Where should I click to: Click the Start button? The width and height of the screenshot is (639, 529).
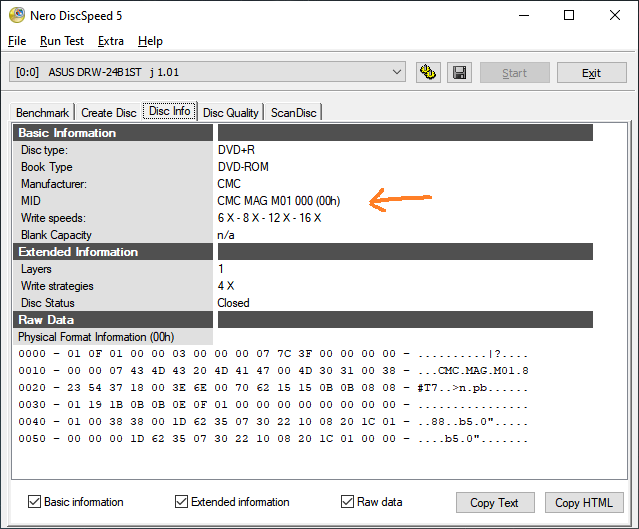(x=515, y=73)
